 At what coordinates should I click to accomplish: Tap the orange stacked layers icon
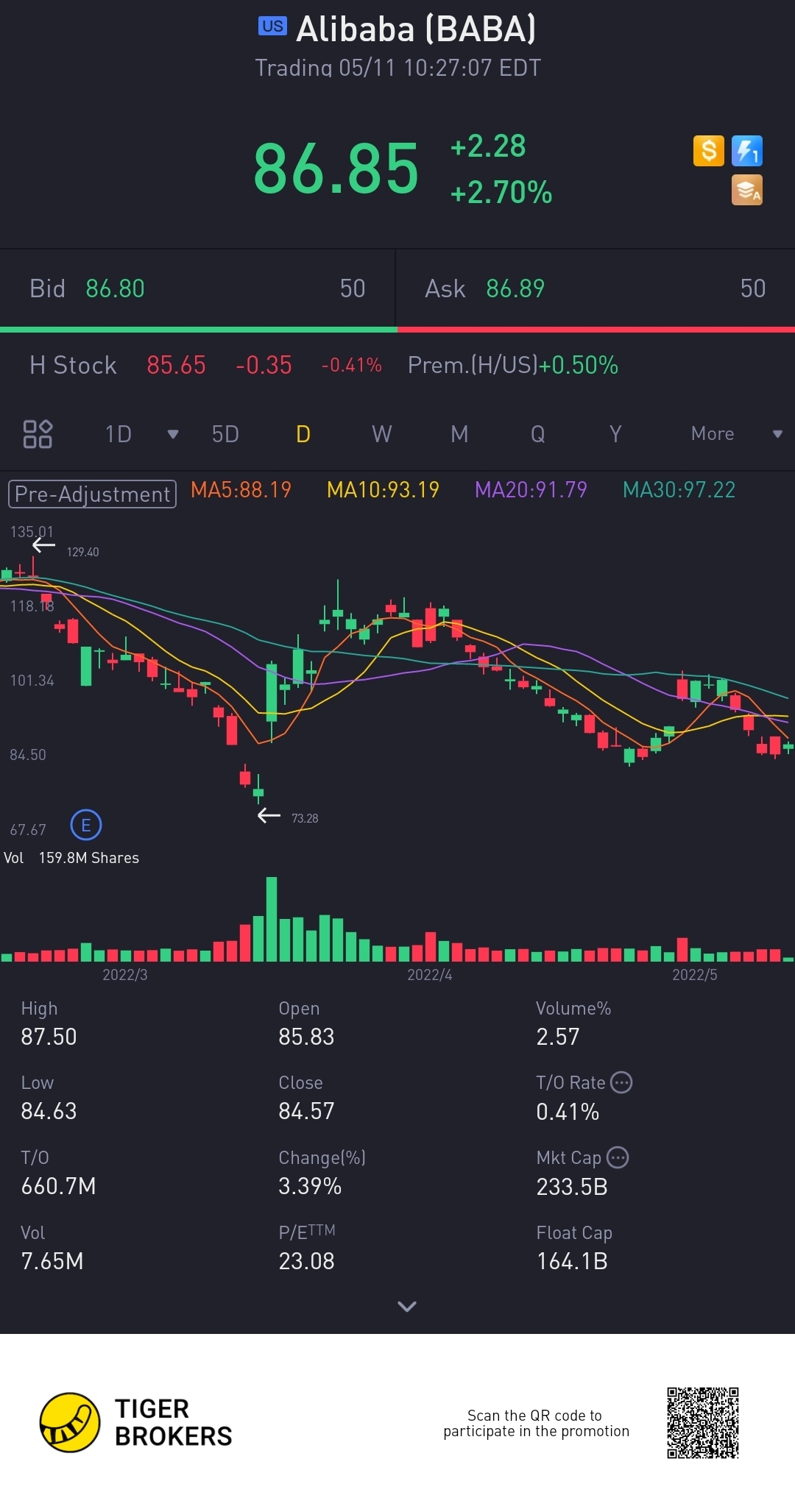[x=746, y=190]
